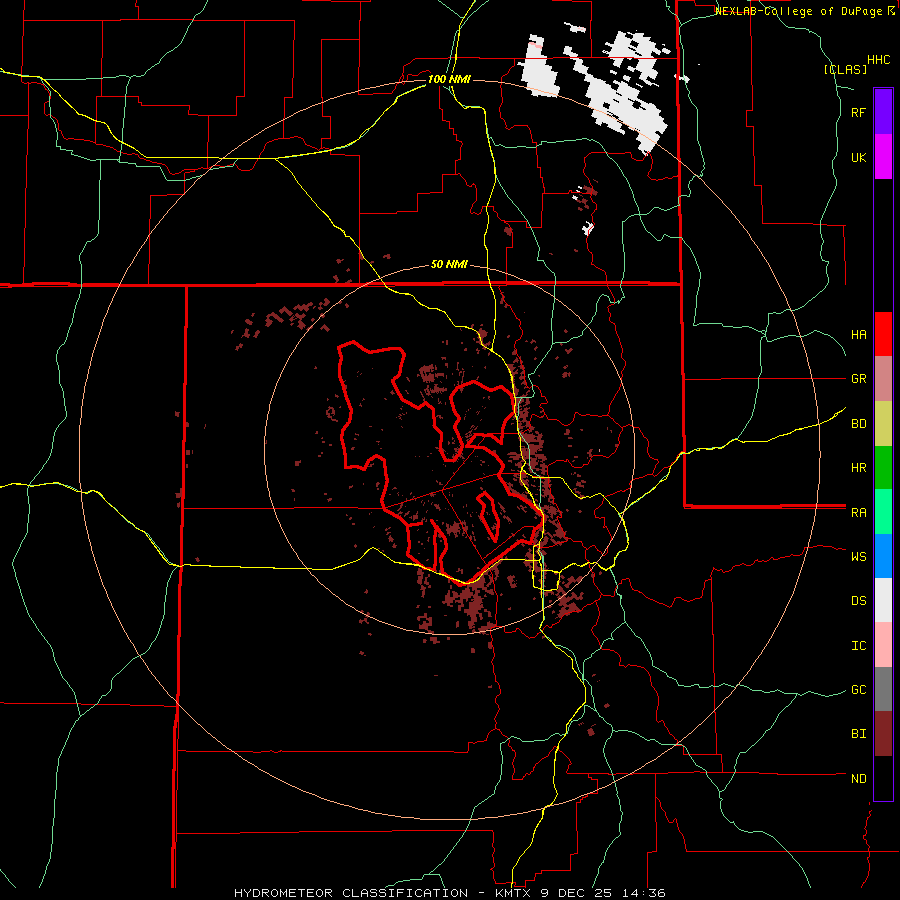Click the RF purple legend swatch

pyautogui.click(x=883, y=112)
